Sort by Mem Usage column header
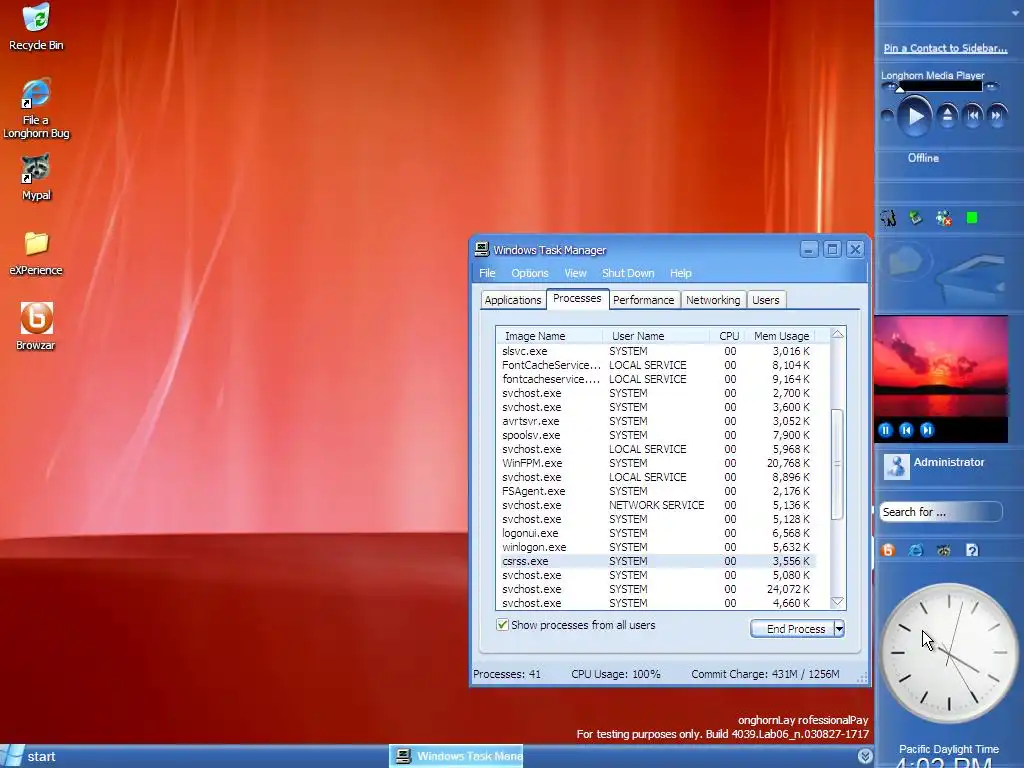 click(781, 336)
